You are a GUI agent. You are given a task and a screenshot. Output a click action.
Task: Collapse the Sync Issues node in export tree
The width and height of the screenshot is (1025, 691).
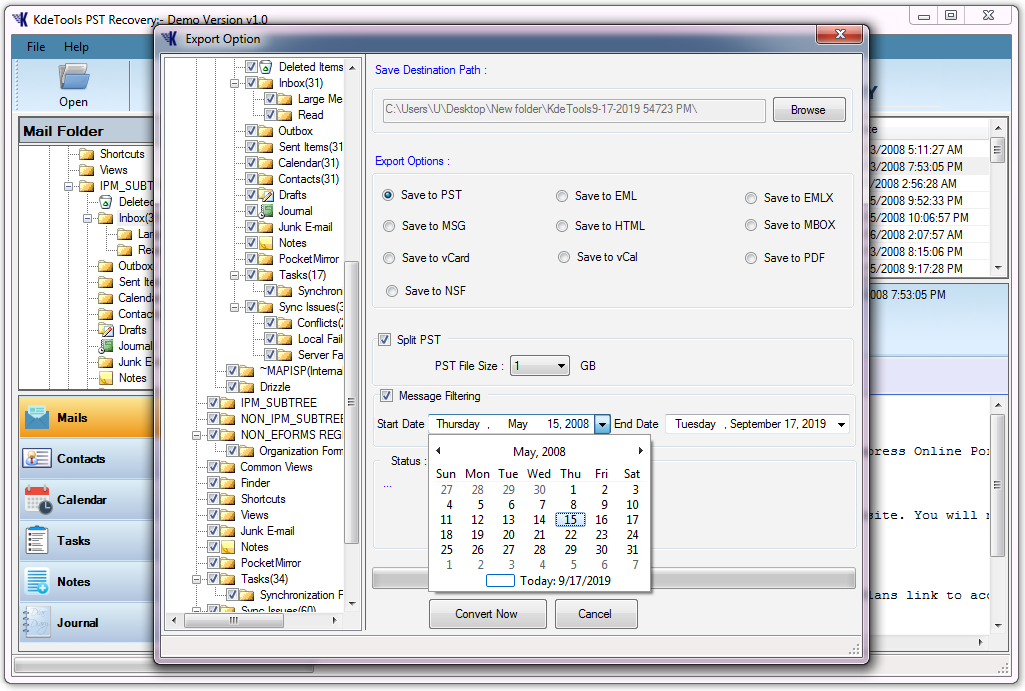(x=234, y=307)
